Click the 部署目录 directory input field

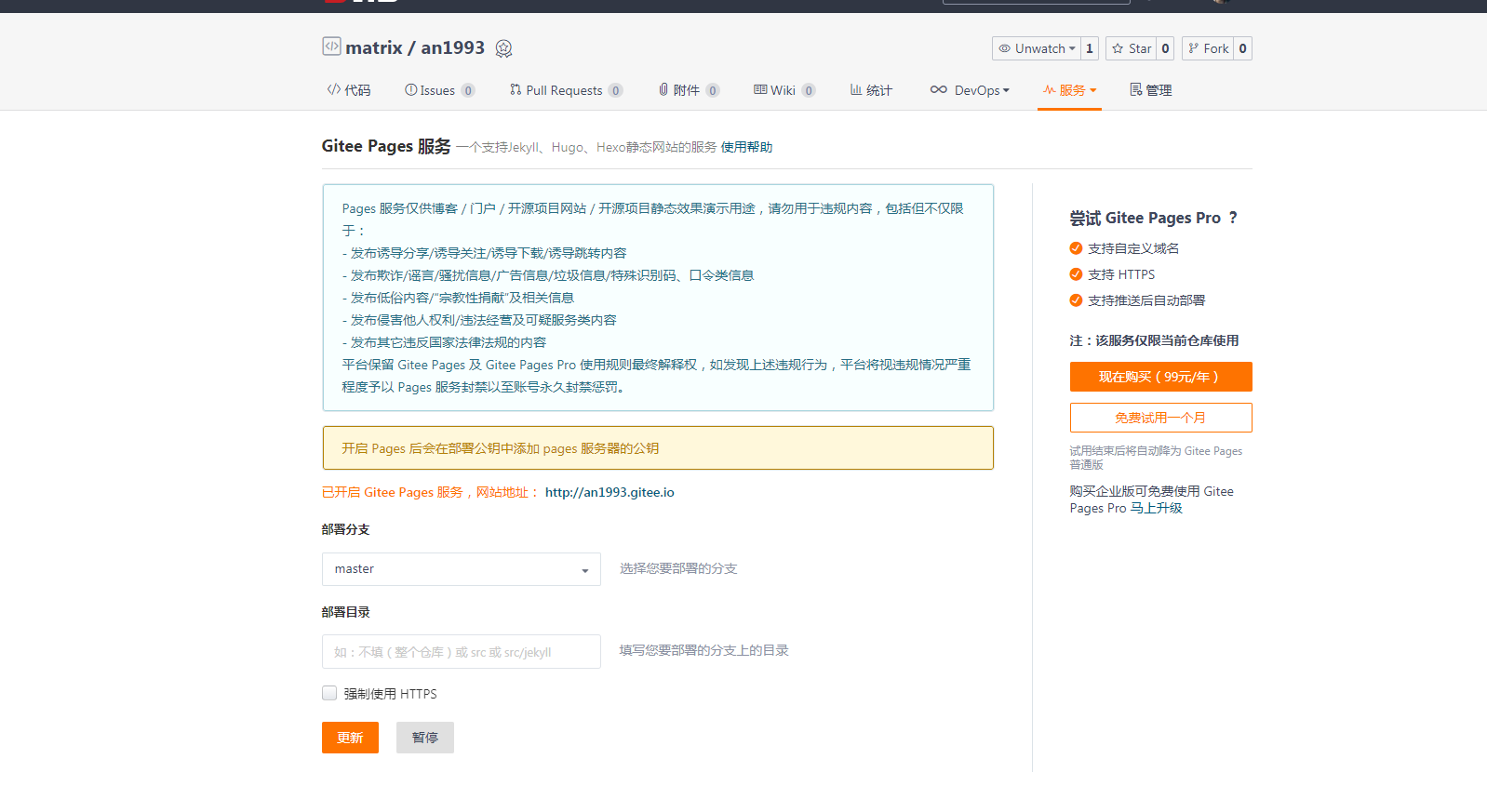pyautogui.click(x=462, y=652)
